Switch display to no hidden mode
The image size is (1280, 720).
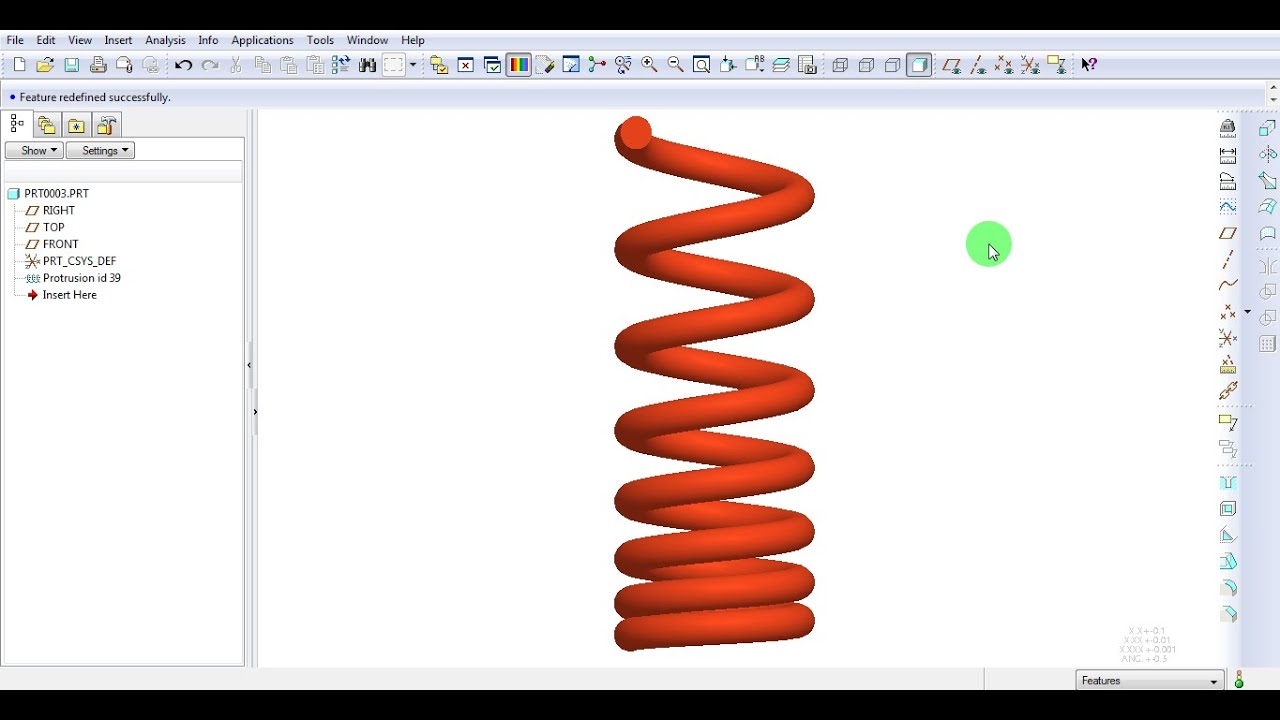pyautogui.click(x=893, y=65)
